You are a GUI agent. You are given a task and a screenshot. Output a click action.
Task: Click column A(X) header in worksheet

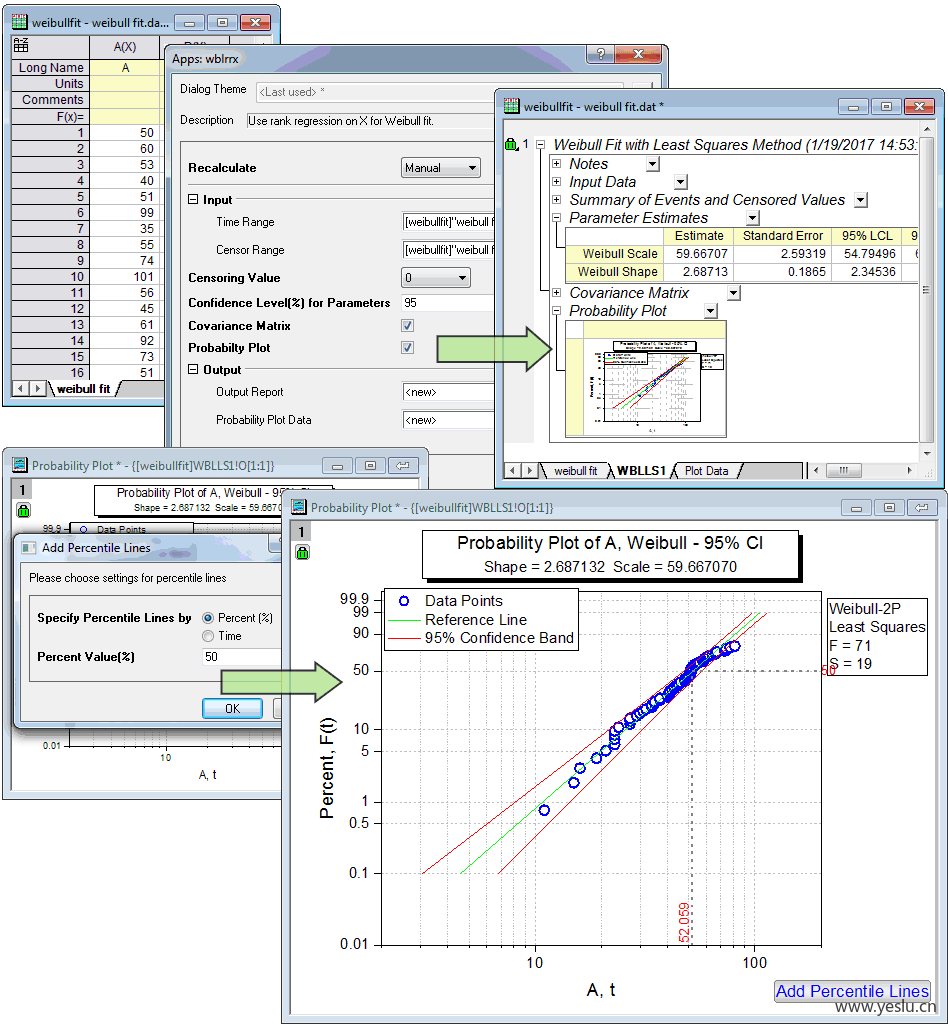[x=124, y=46]
